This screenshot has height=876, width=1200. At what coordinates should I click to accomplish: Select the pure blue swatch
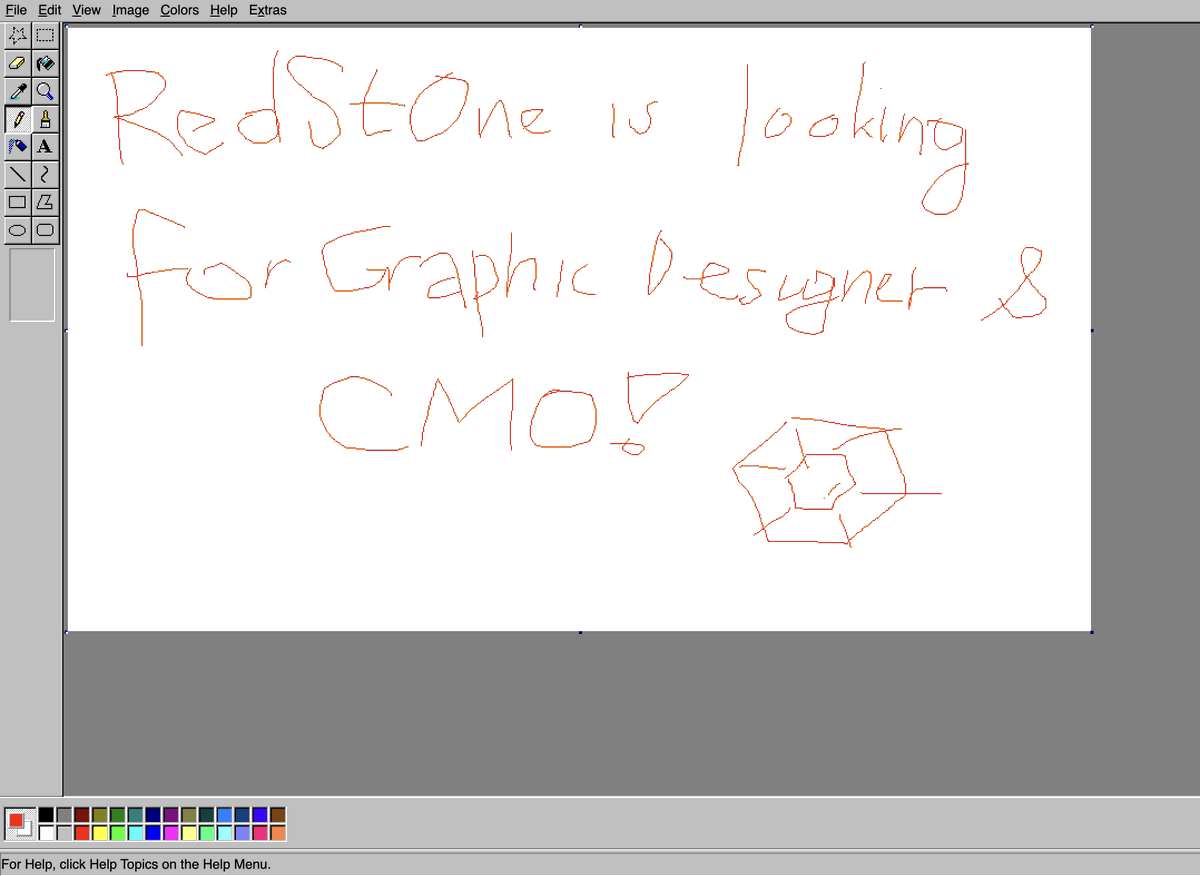click(x=154, y=833)
